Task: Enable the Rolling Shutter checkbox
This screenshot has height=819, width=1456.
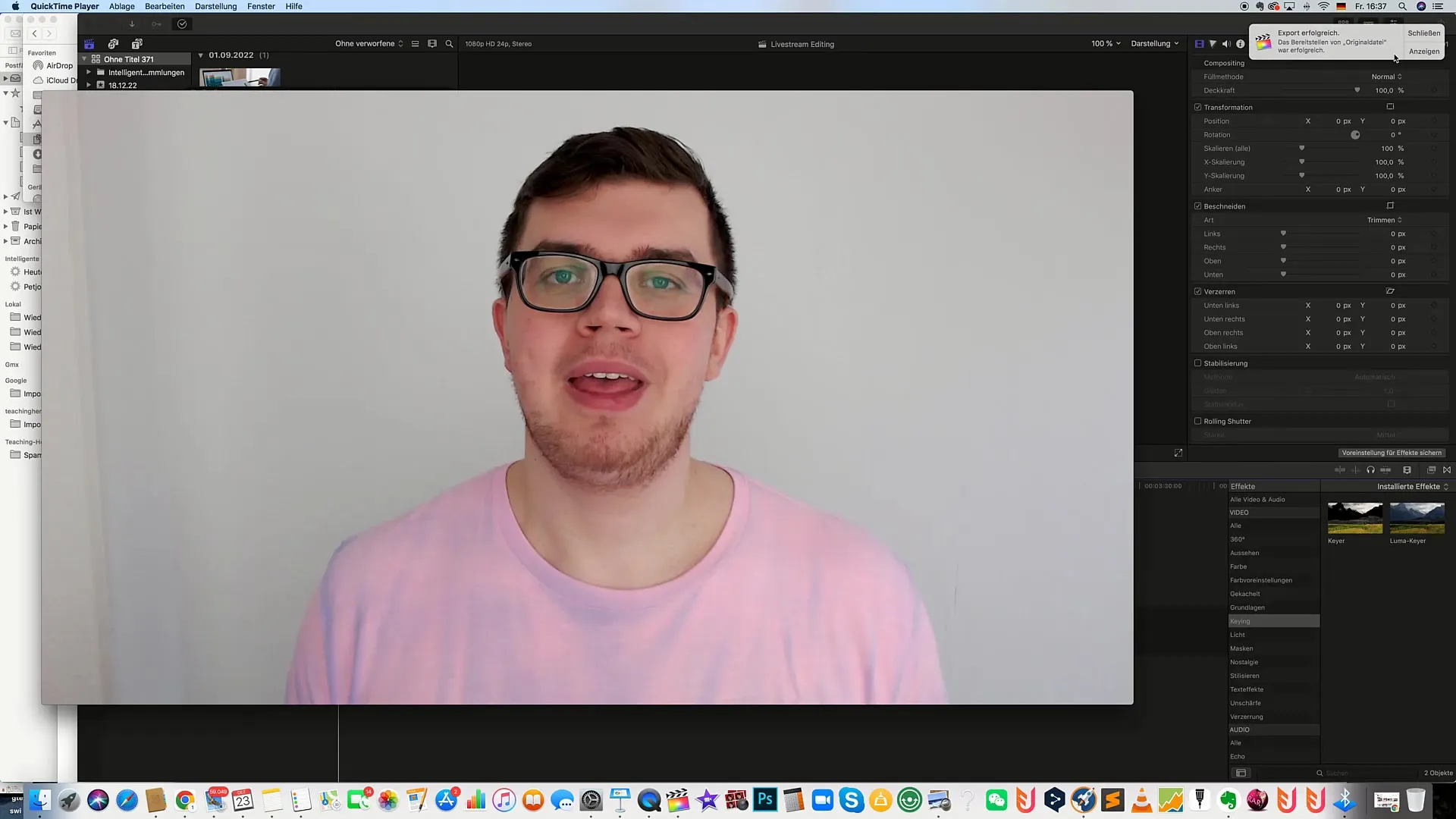Action: (x=1198, y=421)
